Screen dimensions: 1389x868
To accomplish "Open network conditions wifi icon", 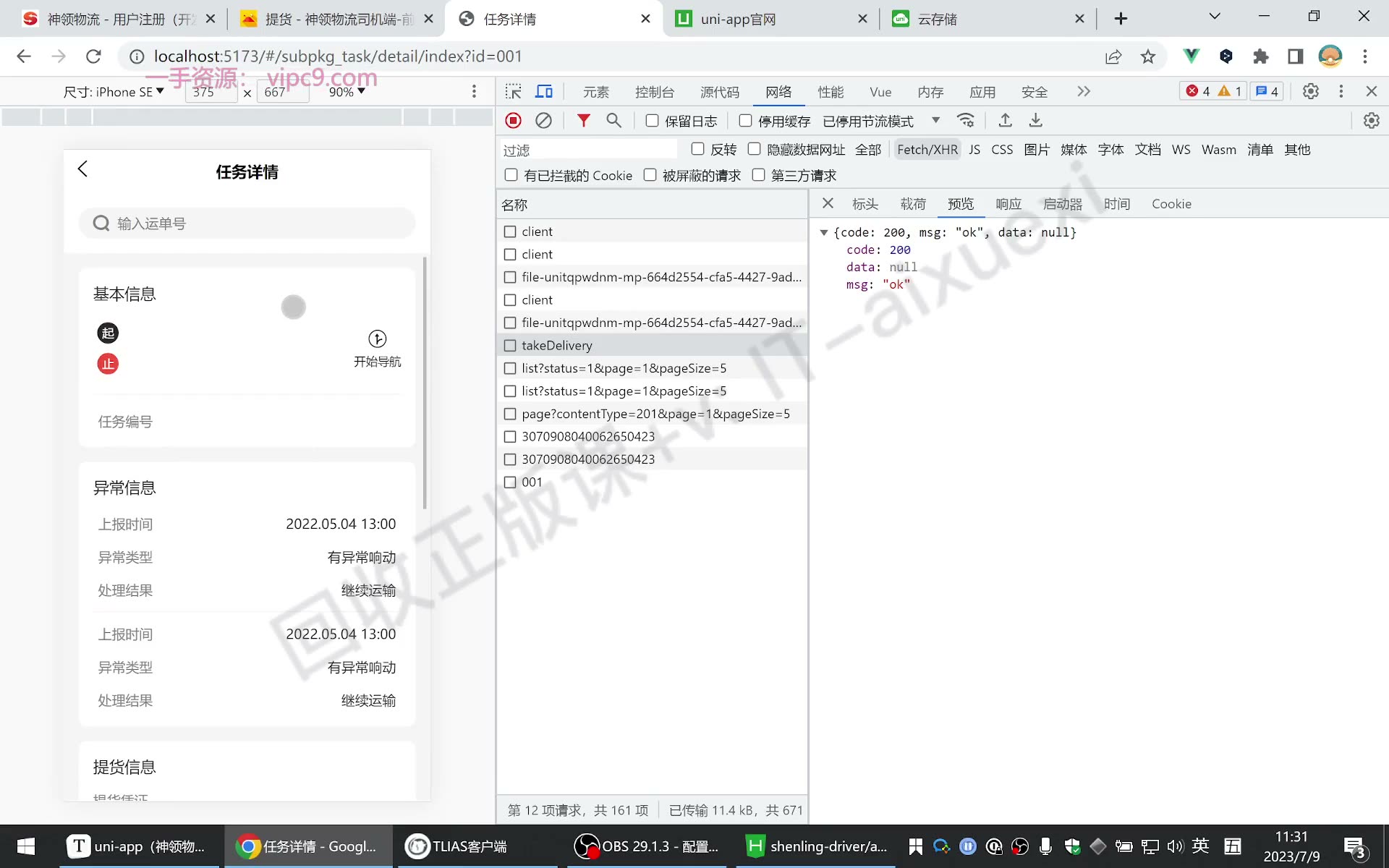I will 966,121.
